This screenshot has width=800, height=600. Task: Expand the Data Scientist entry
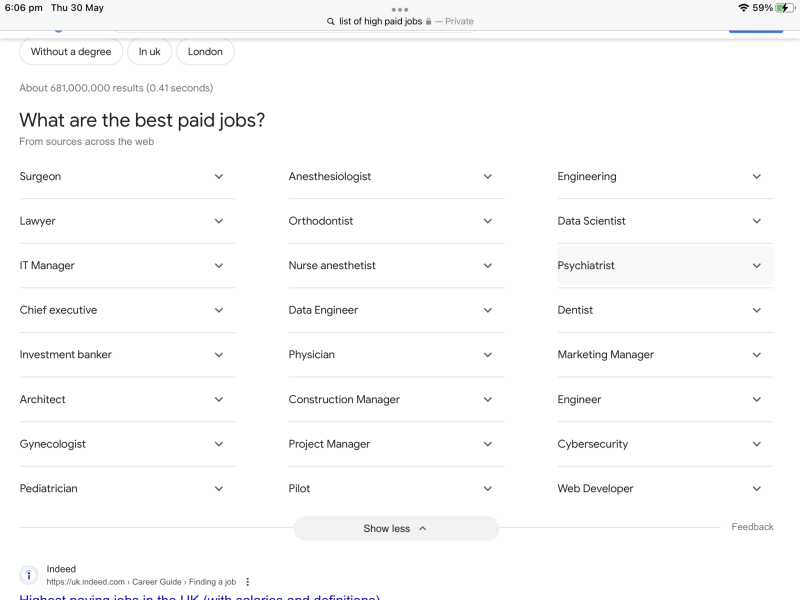[665, 221]
